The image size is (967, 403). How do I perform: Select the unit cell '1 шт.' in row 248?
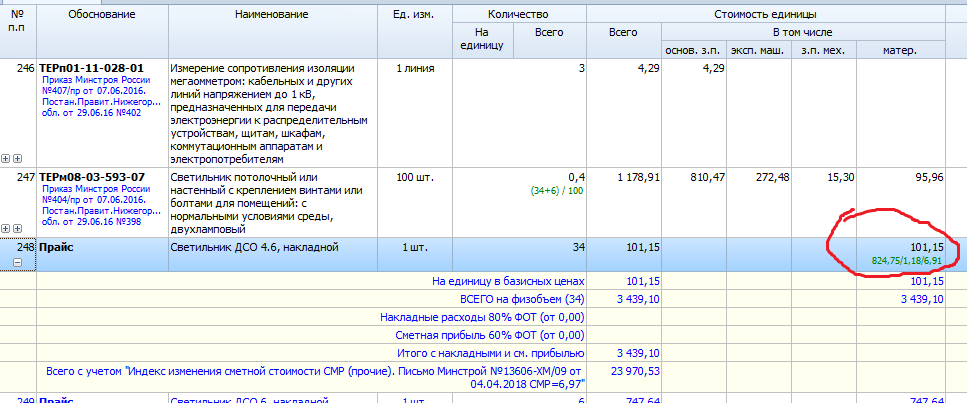(x=414, y=254)
